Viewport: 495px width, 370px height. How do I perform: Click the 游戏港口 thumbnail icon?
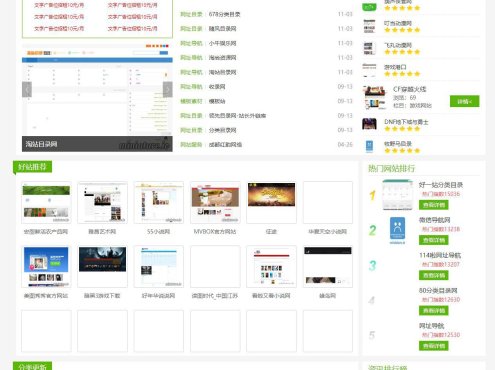pyautogui.click(x=369, y=69)
